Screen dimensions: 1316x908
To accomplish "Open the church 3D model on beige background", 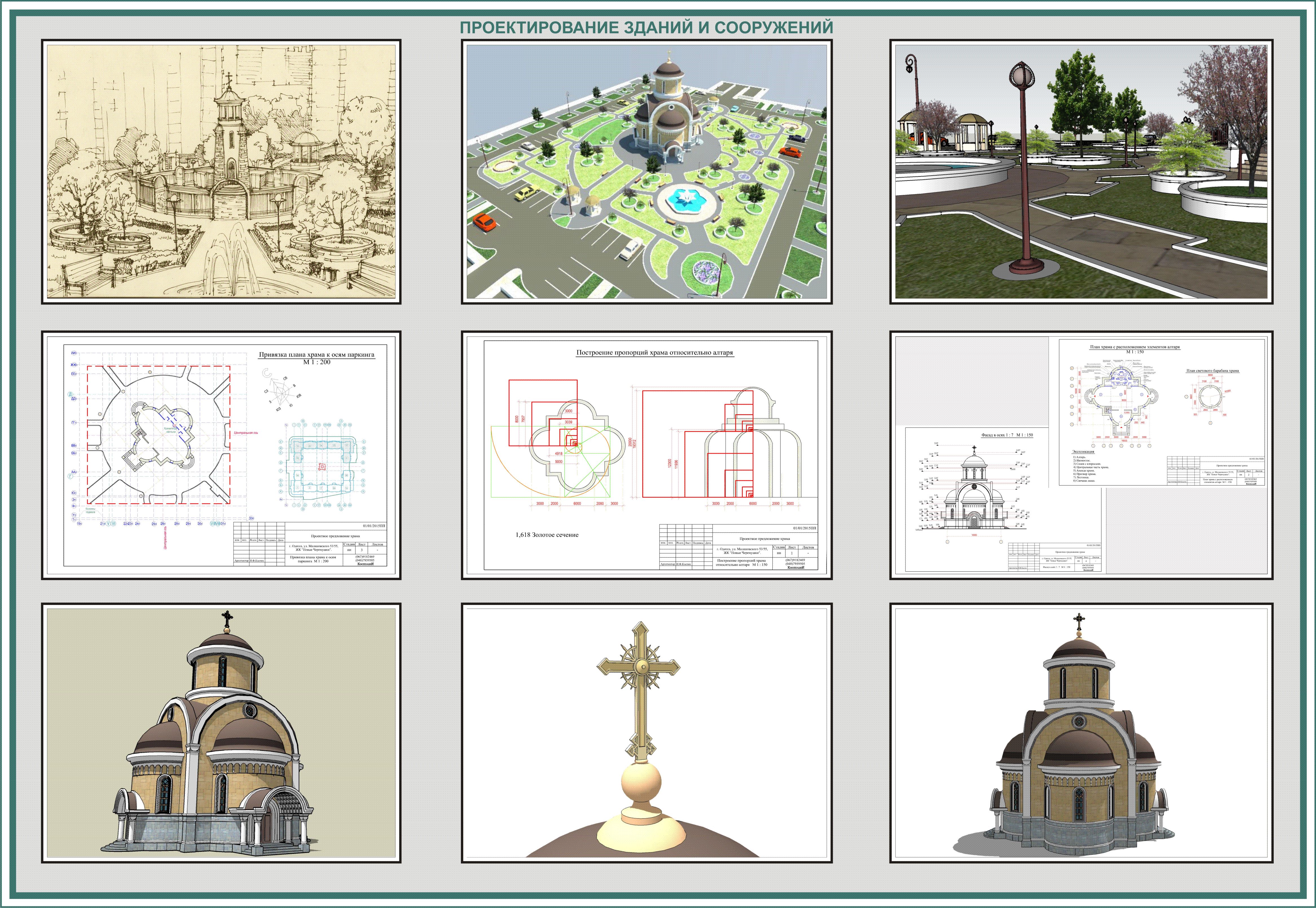I will (221, 733).
